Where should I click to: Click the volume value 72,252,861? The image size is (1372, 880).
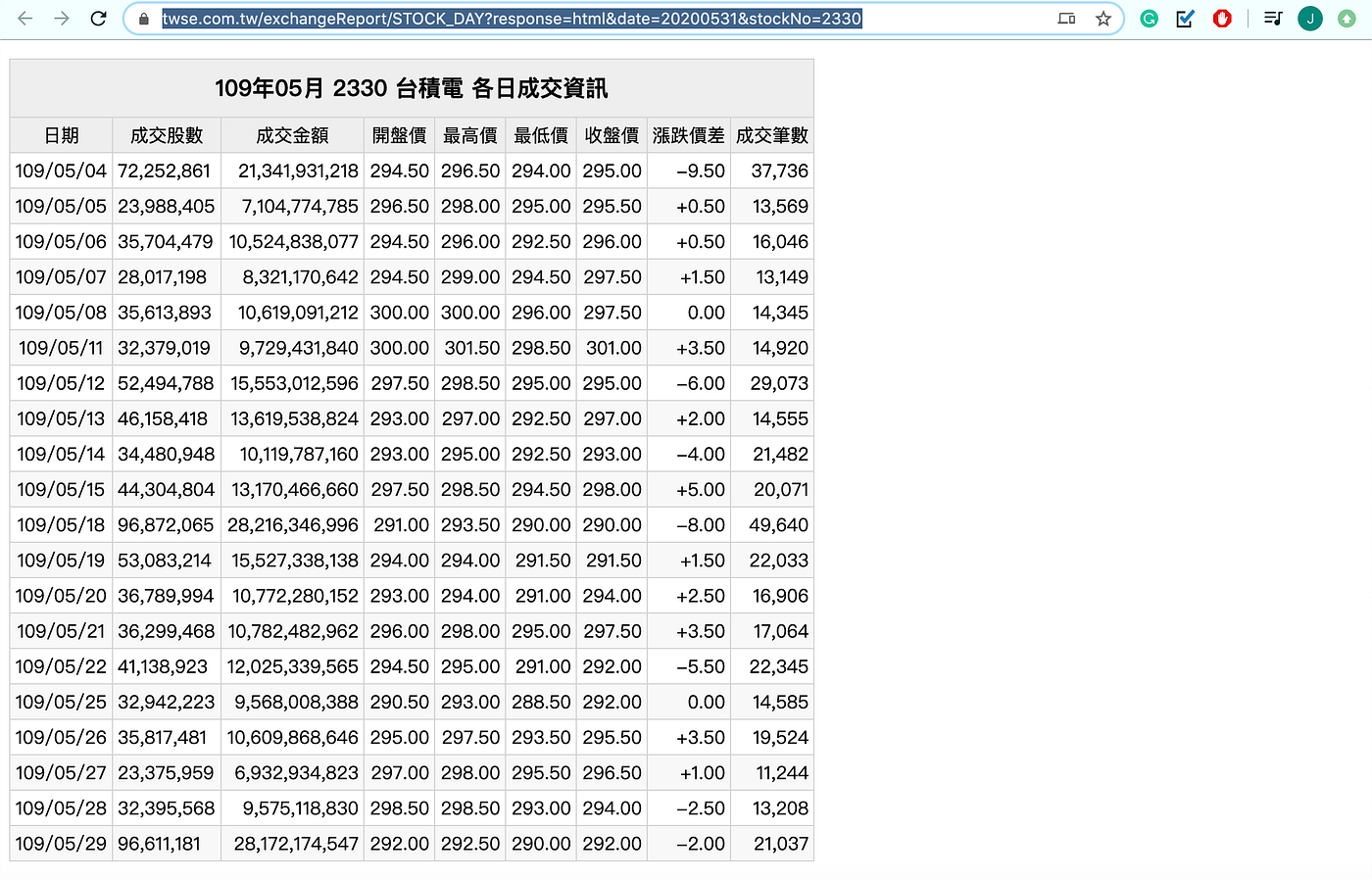[165, 171]
